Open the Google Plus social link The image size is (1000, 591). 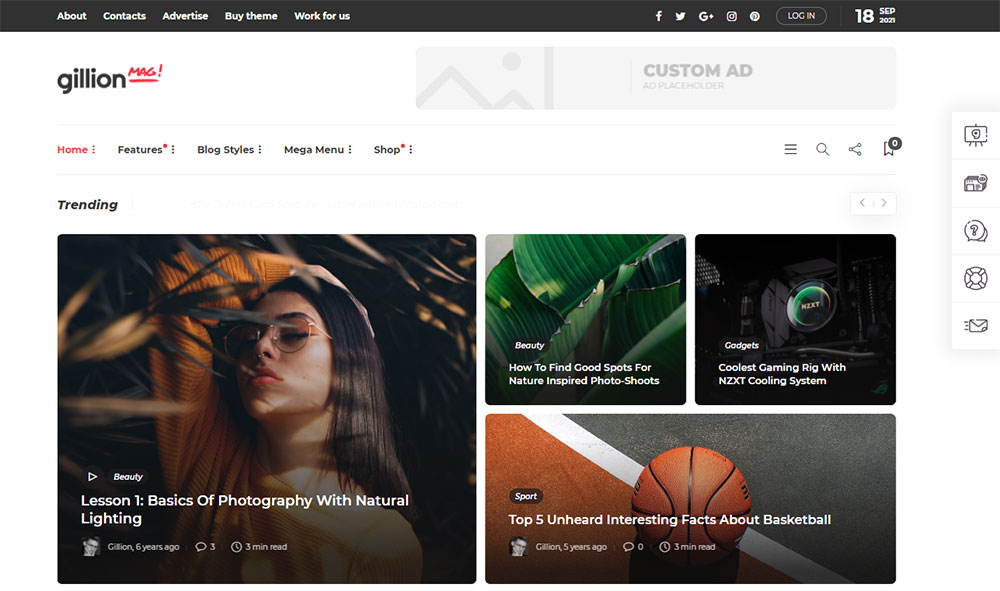(x=705, y=16)
